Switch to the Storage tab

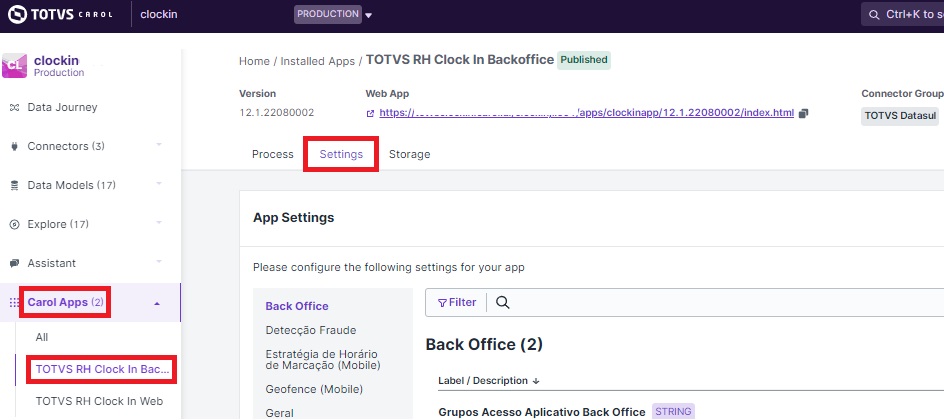[x=409, y=154]
